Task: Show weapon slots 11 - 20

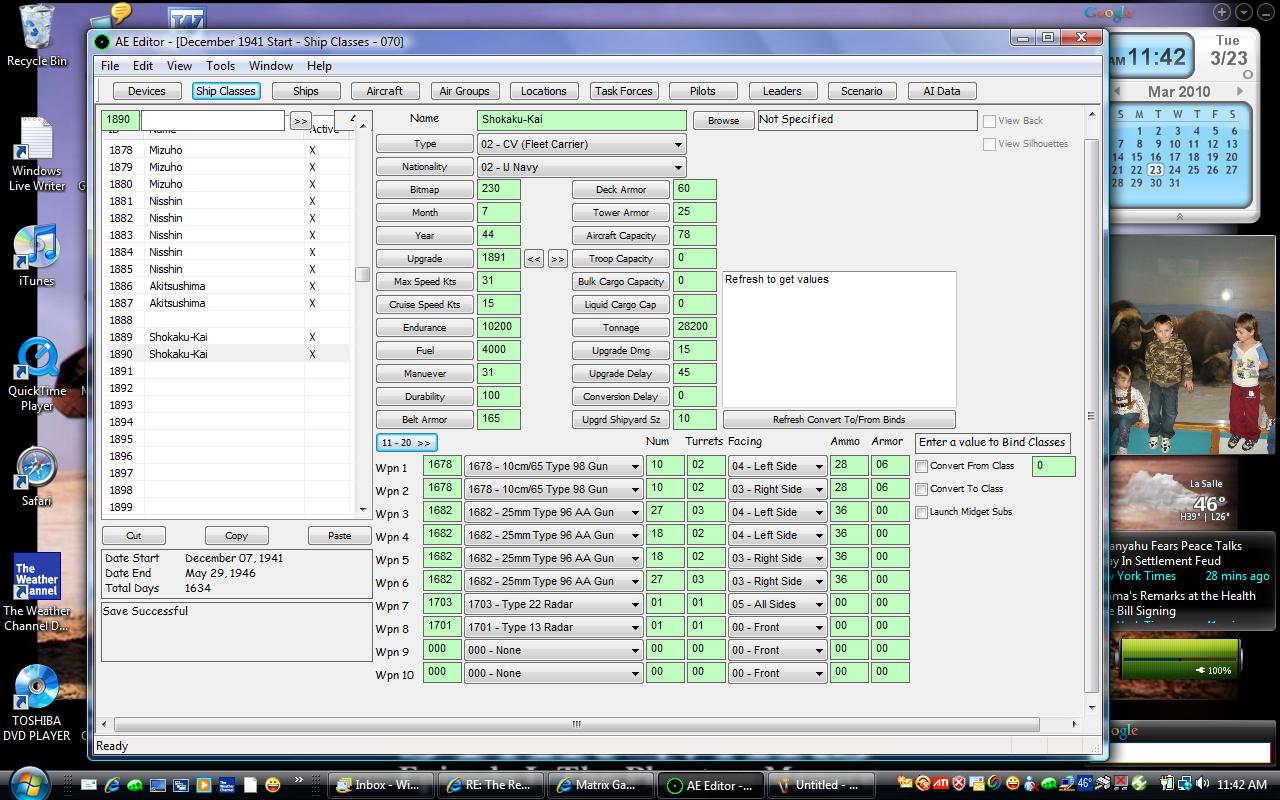Action: [x=407, y=443]
